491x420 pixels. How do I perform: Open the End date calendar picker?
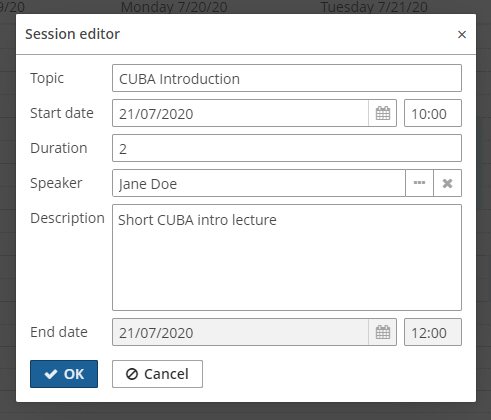pyautogui.click(x=383, y=332)
